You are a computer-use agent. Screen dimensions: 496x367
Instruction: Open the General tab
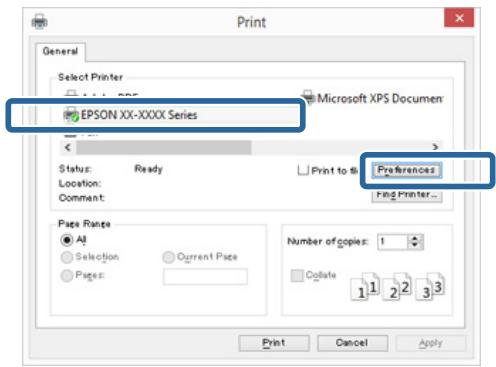pos(60,51)
